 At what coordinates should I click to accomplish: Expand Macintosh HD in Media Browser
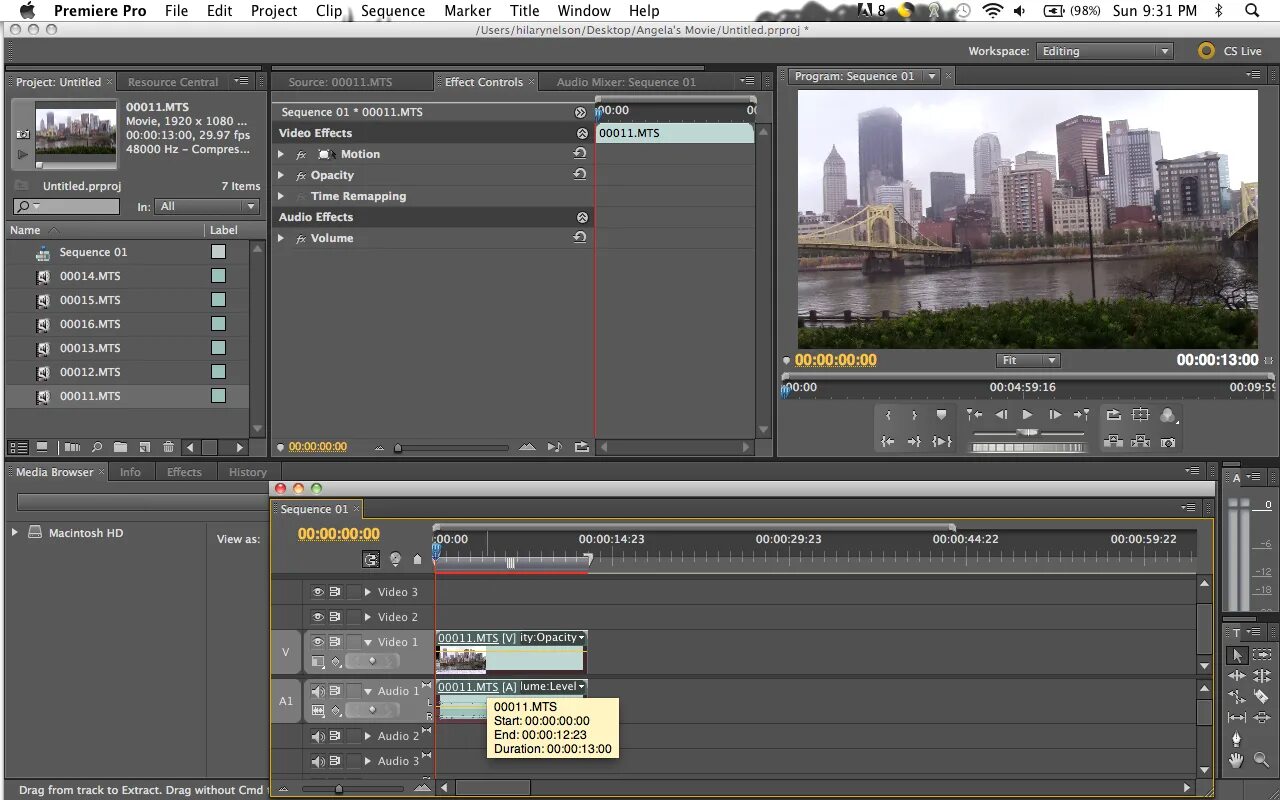[14, 532]
